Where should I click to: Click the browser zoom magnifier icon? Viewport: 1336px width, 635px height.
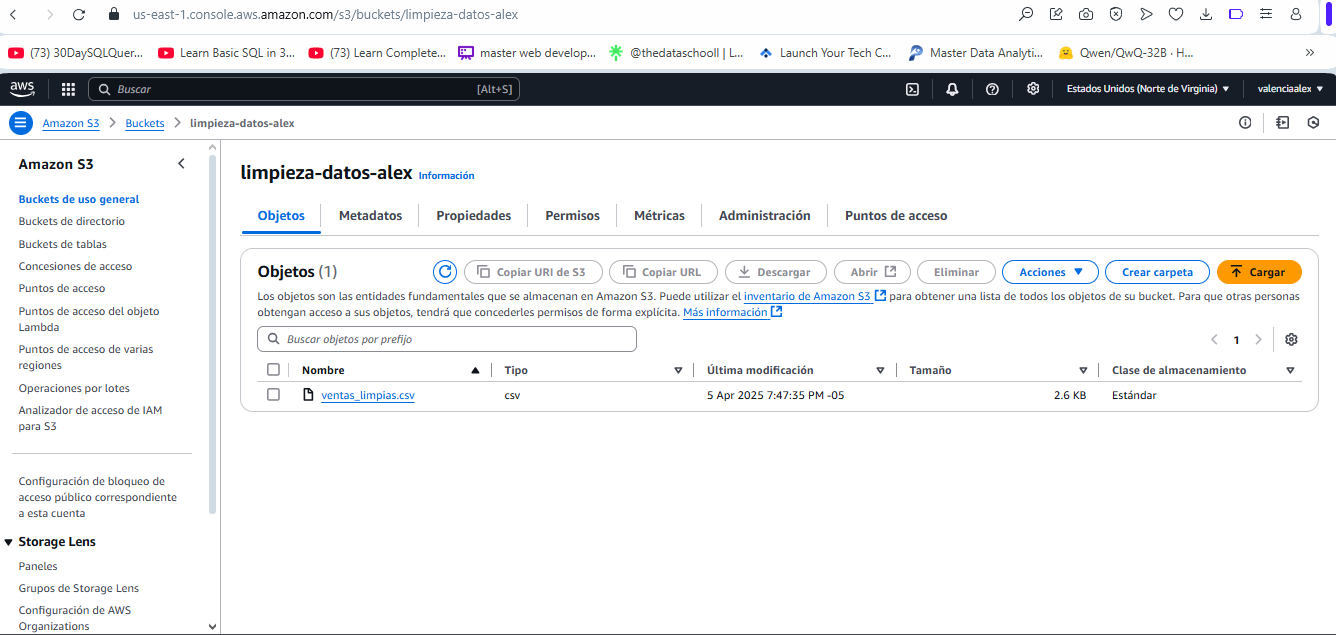click(1026, 14)
